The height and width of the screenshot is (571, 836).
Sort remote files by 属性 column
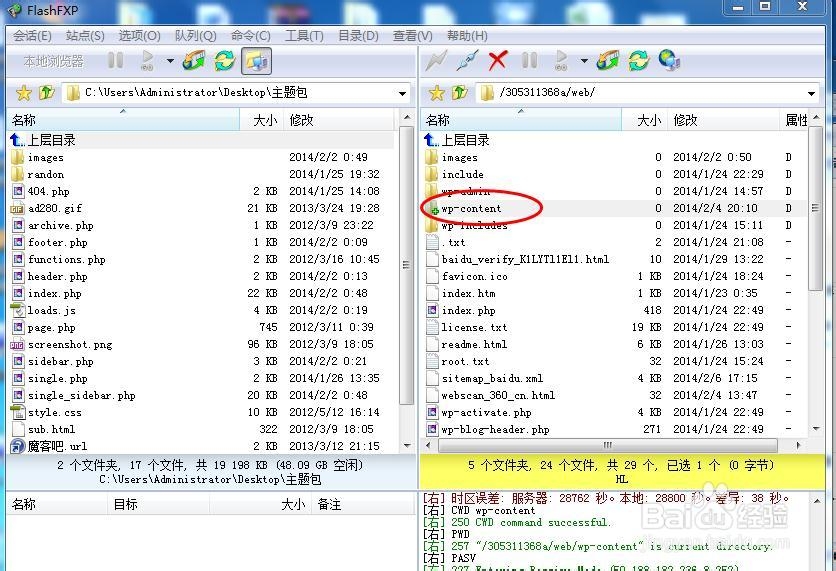[795, 120]
